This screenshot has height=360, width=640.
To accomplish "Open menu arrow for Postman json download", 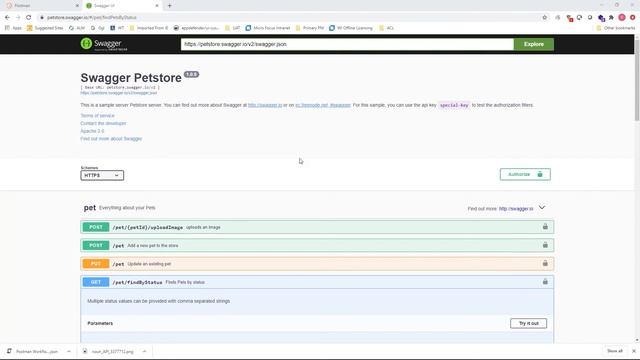I will point(69,351).
